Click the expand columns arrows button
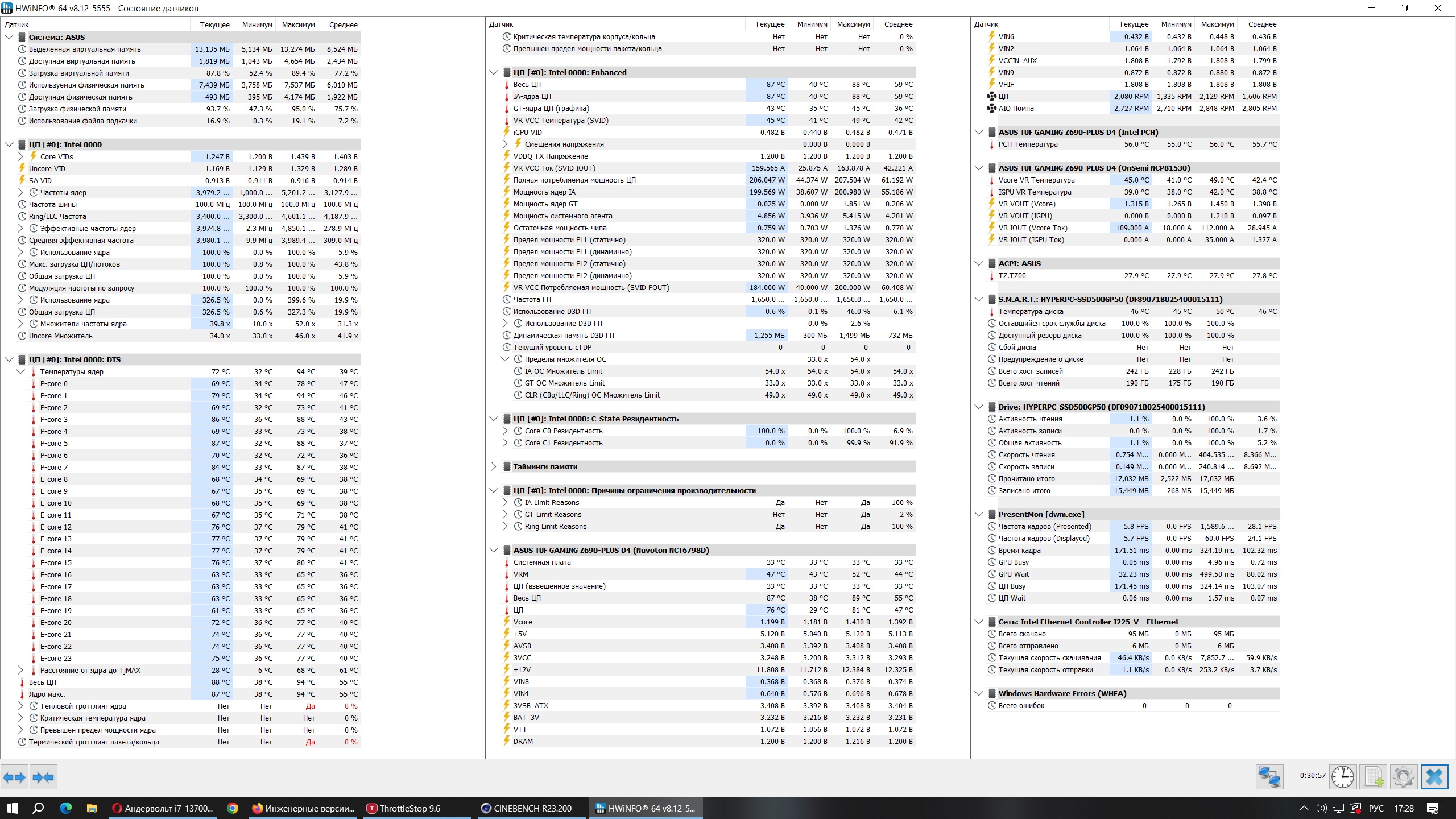The height and width of the screenshot is (819, 1456). point(14,777)
